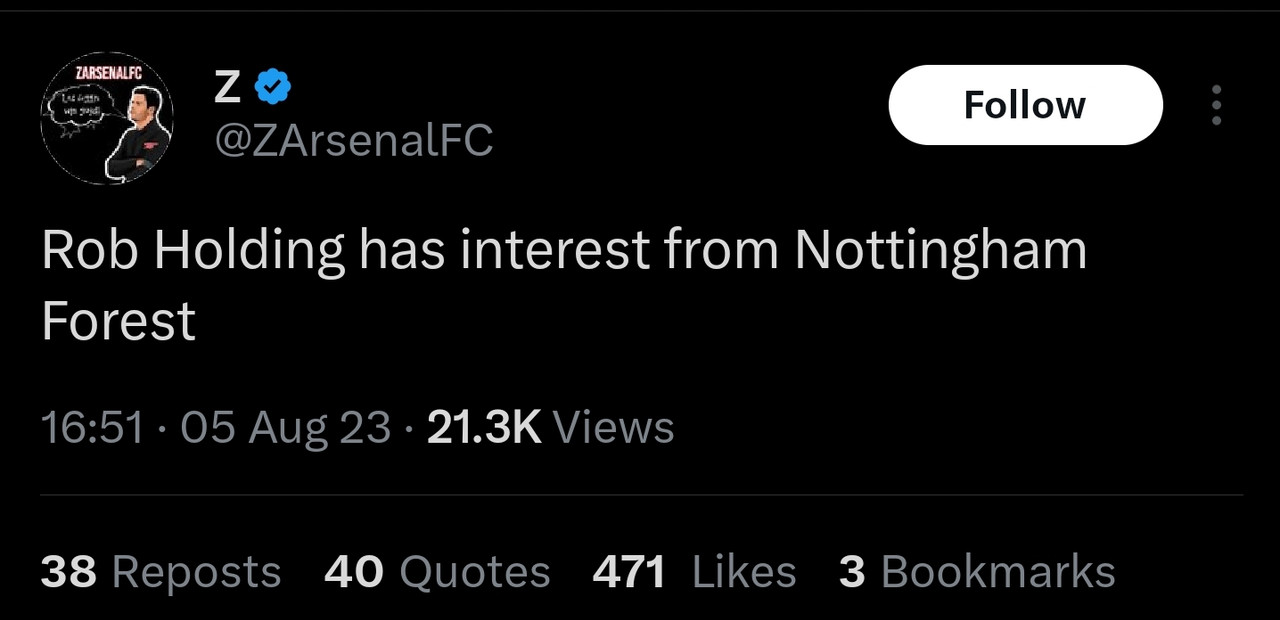Click the 16:51 timestamp
The width and height of the screenshot is (1280, 620).
92,428
